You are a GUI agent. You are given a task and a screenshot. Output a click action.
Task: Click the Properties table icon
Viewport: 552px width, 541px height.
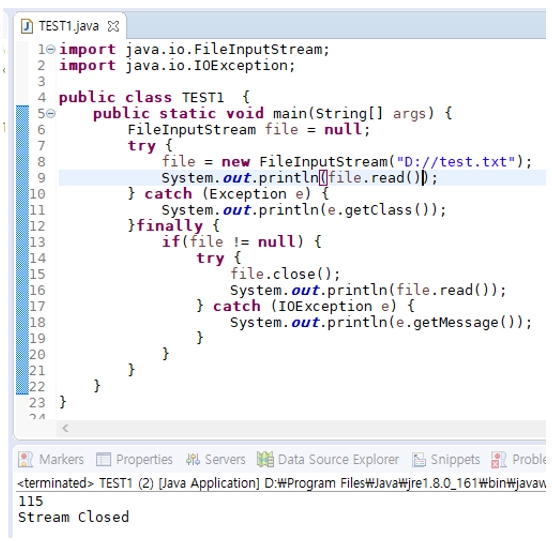104,459
